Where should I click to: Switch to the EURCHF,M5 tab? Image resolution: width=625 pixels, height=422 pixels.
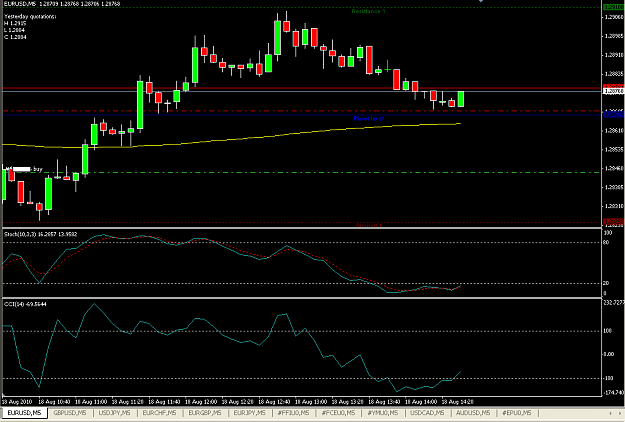click(159, 413)
